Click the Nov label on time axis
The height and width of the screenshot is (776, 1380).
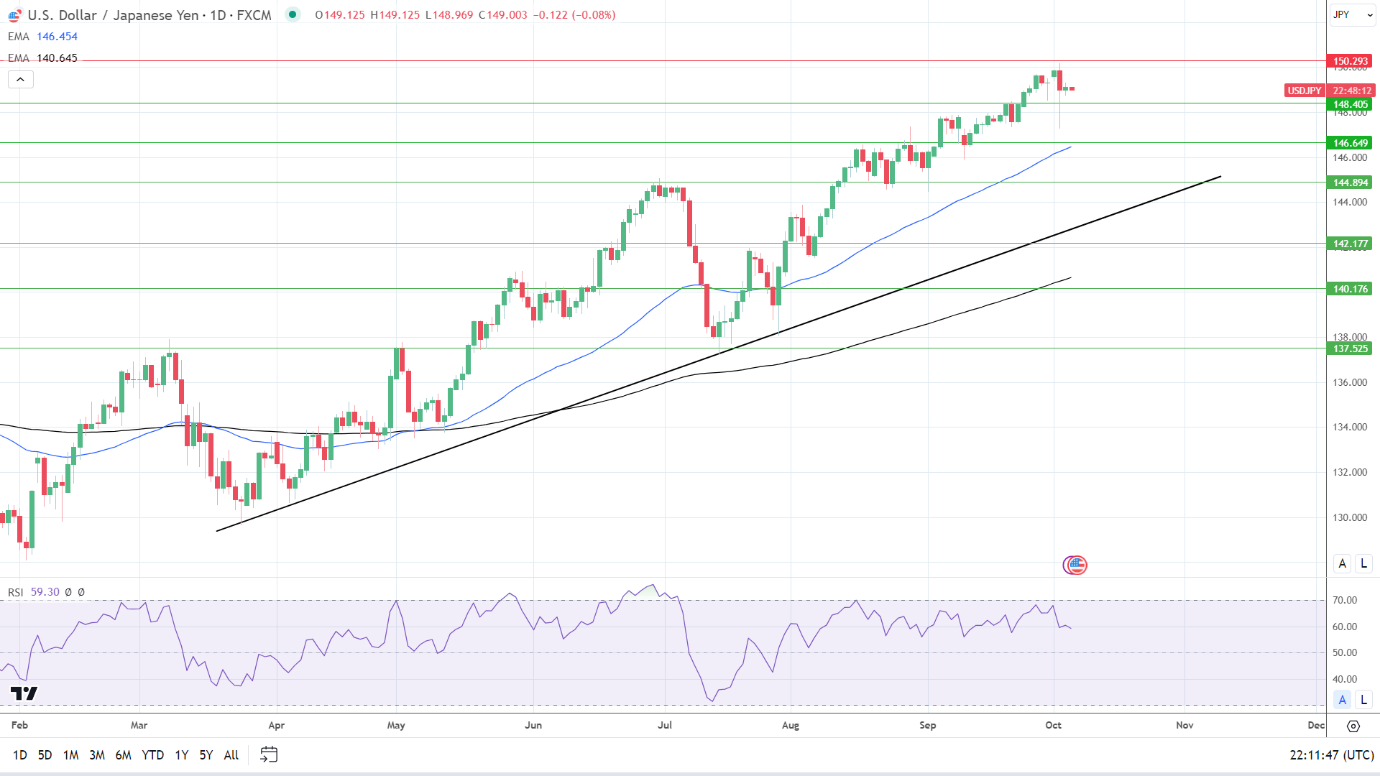click(1185, 726)
